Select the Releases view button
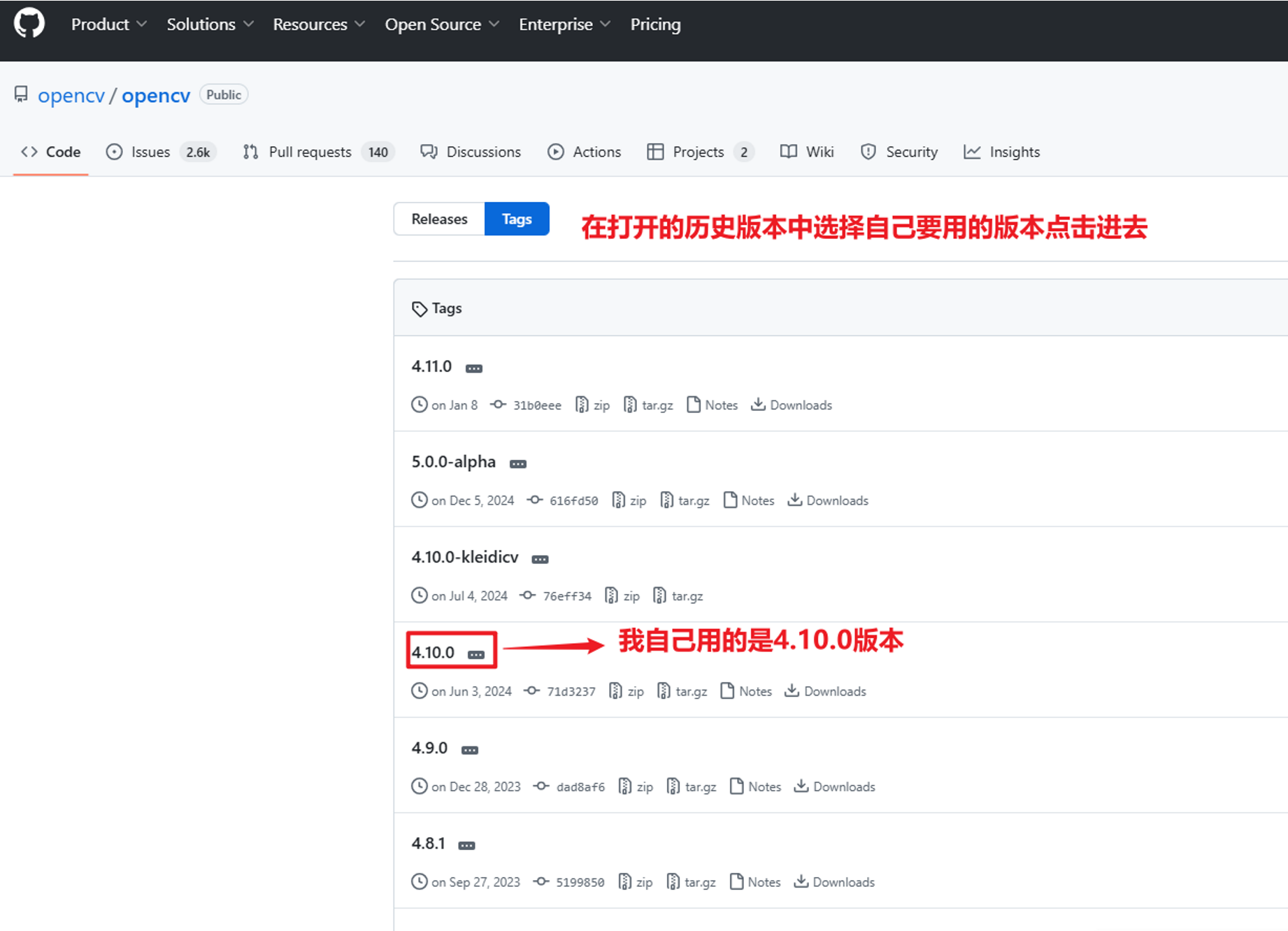 pos(439,219)
